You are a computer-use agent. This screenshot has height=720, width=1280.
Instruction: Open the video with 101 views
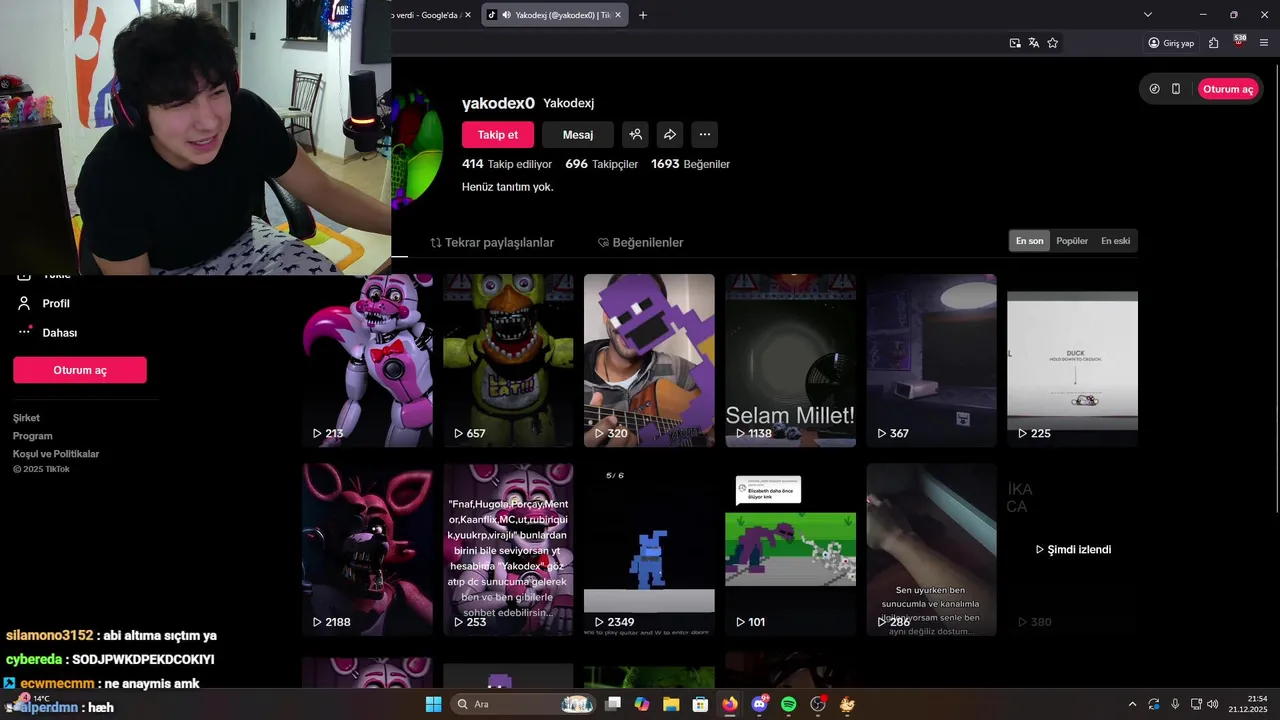click(x=790, y=549)
